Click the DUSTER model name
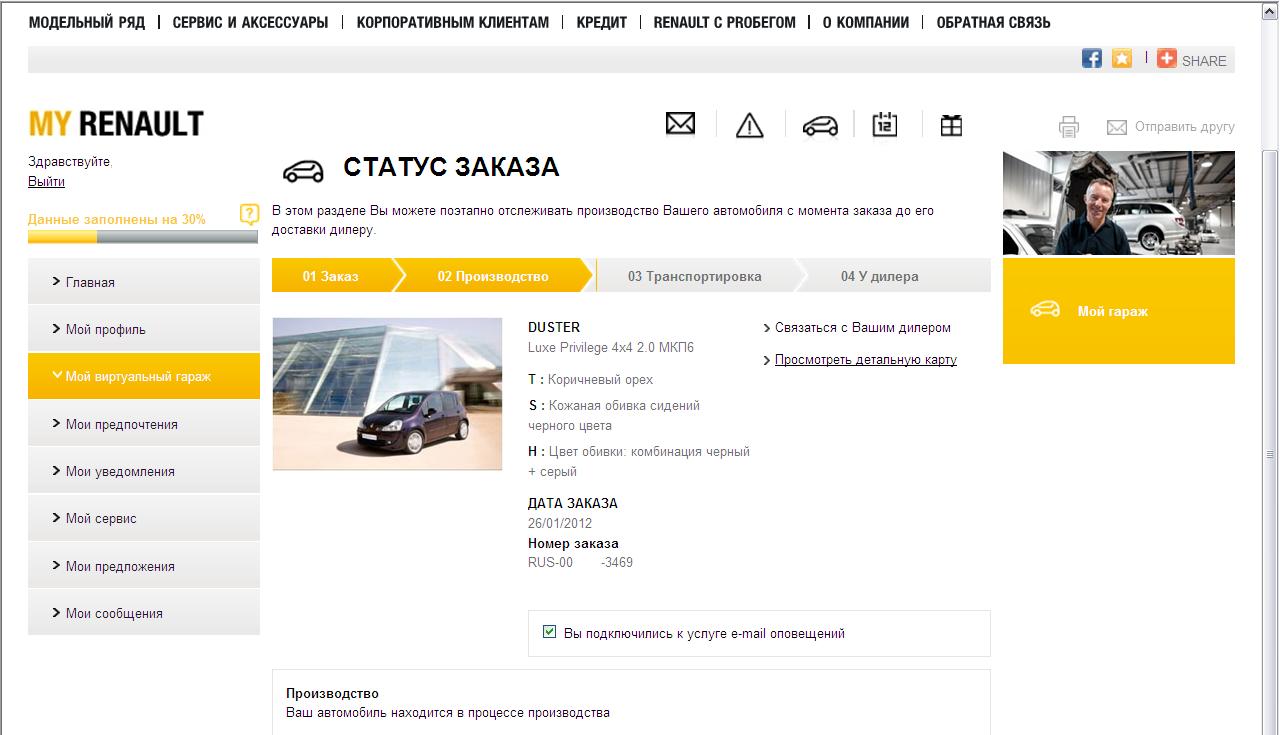 (554, 327)
